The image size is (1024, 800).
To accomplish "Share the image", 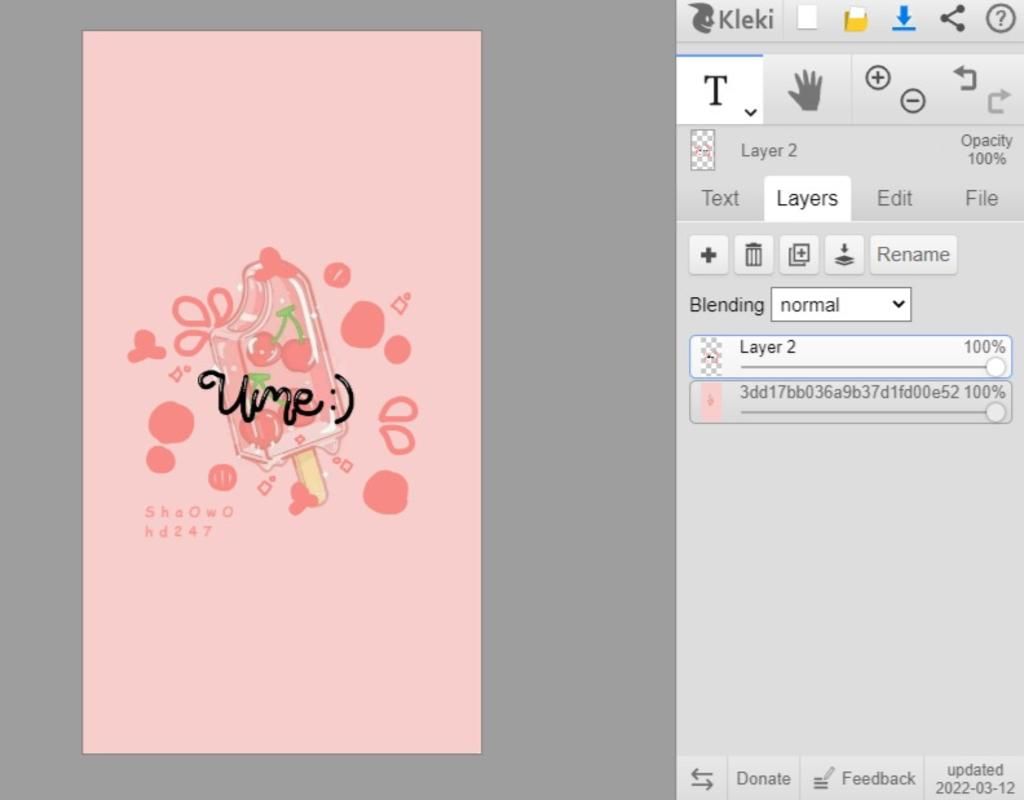I will click(x=952, y=18).
